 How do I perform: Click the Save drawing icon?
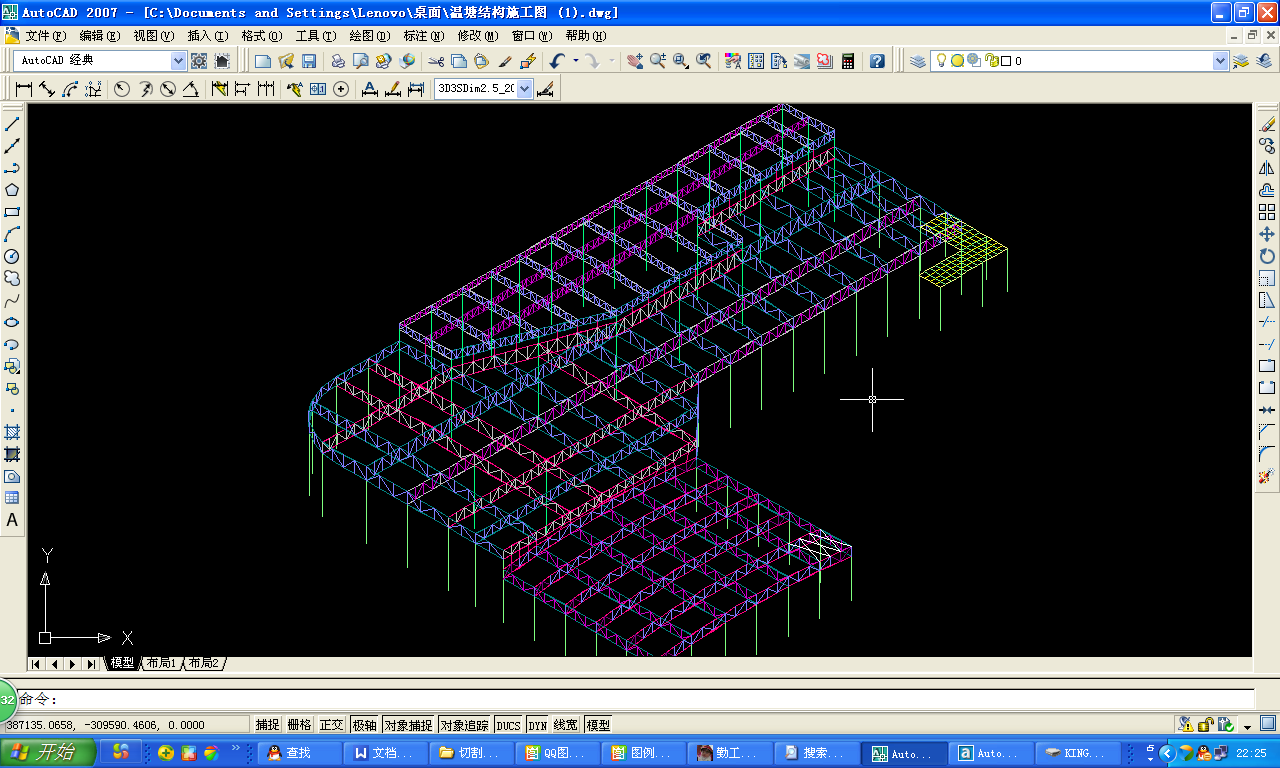click(x=309, y=61)
